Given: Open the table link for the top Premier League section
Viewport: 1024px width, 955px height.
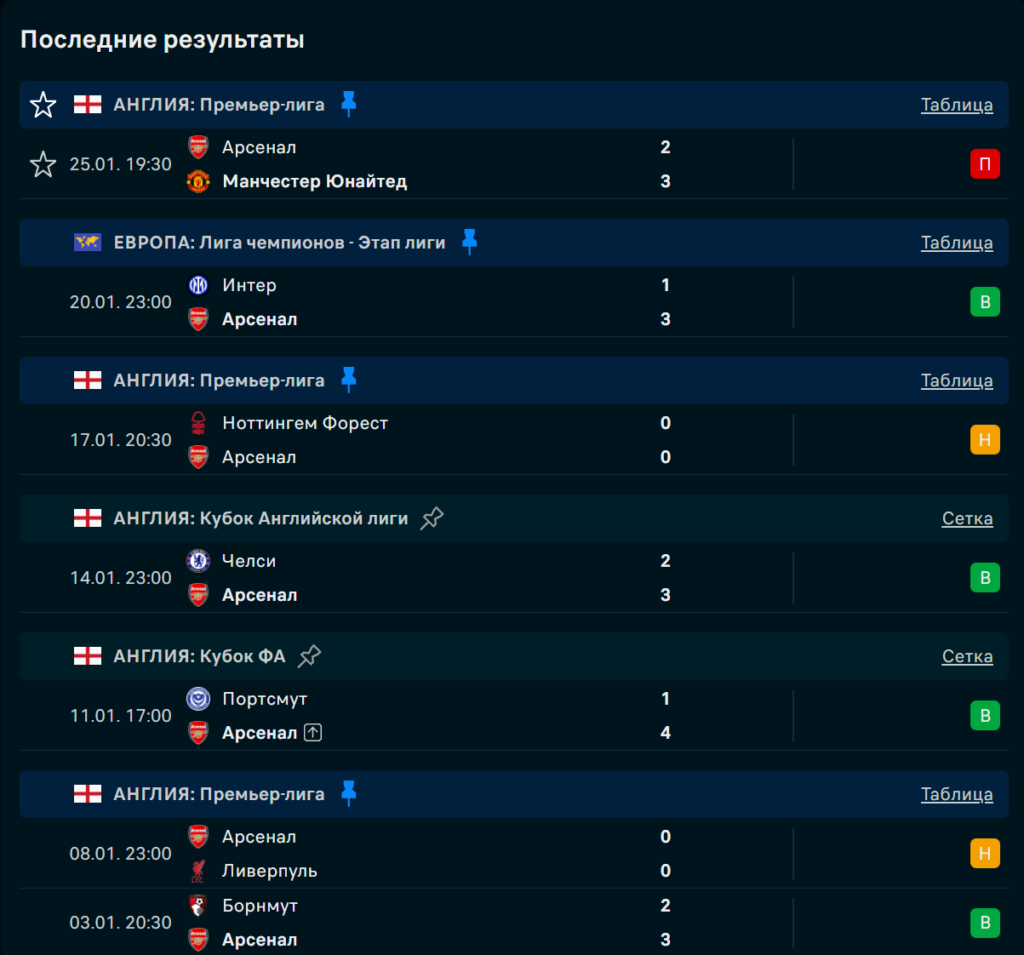Looking at the screenshot, I should pos(956,105).
